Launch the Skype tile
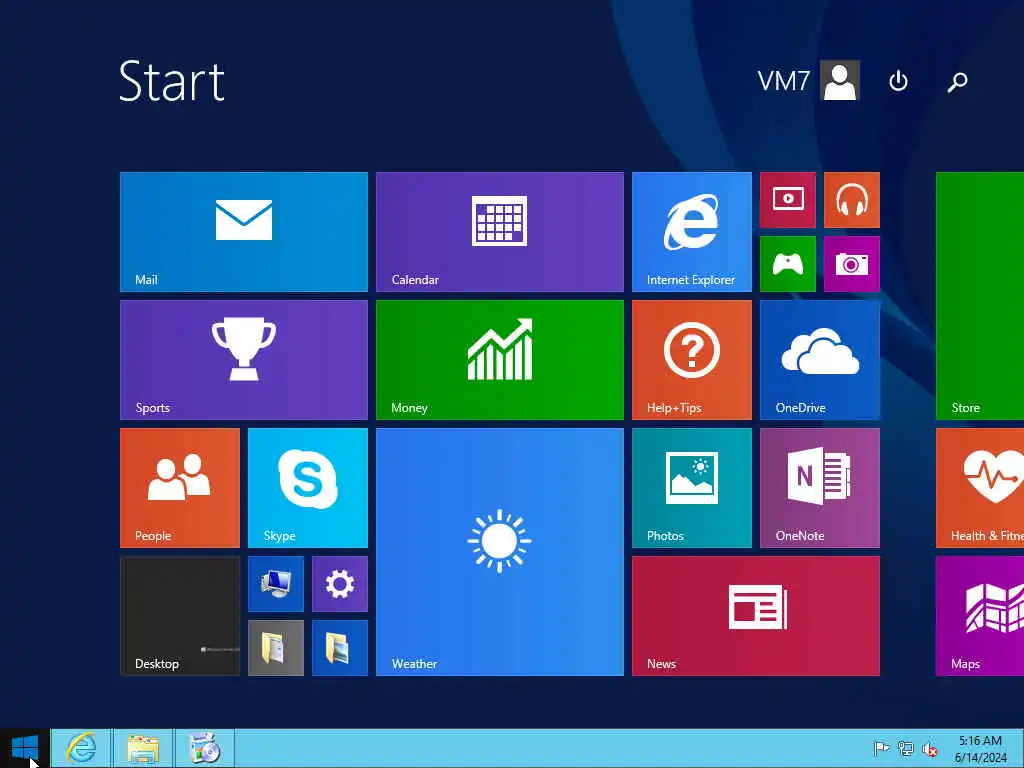 click(308, 488)
